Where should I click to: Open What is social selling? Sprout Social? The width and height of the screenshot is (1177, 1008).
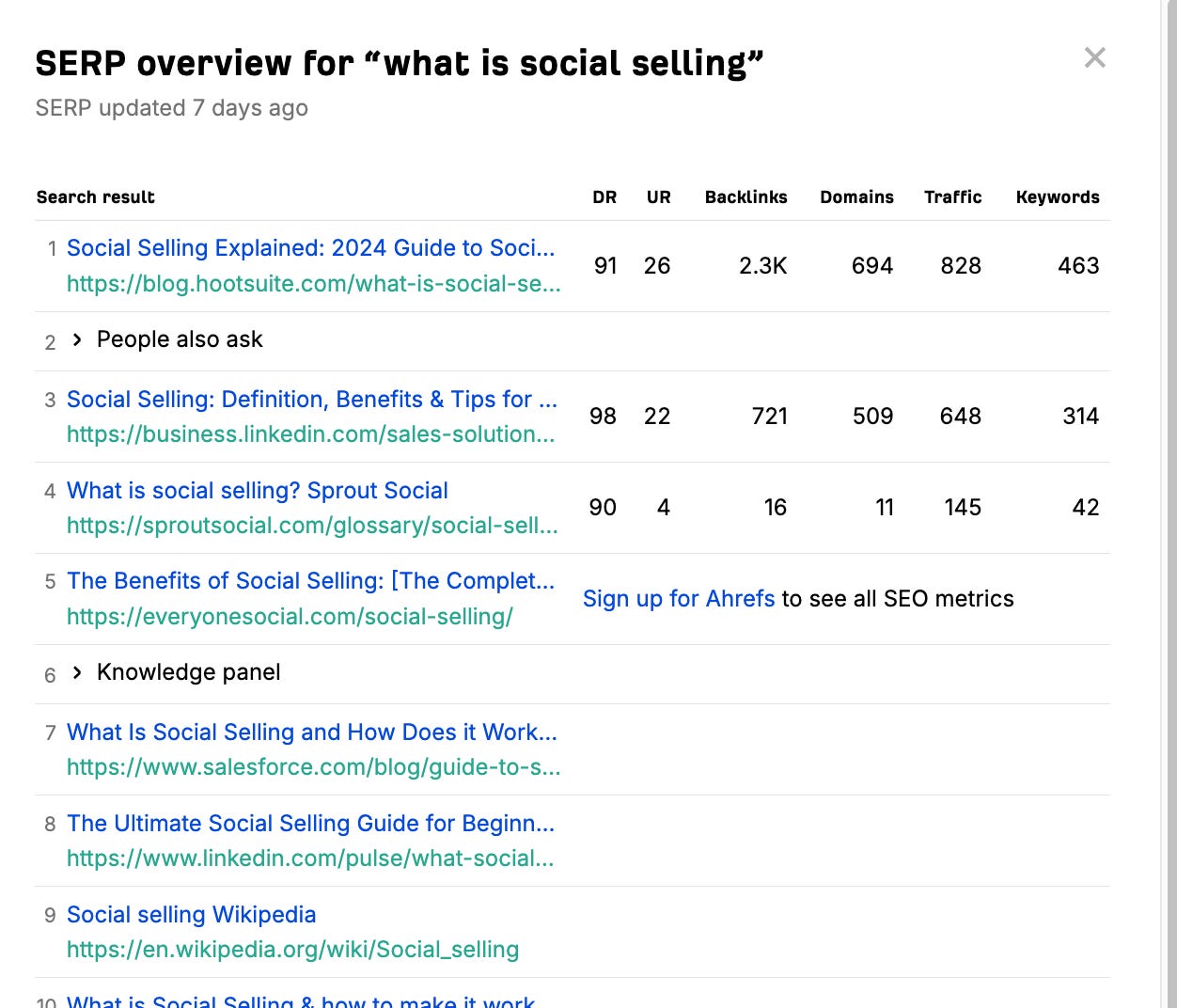[x=258, y=491]
